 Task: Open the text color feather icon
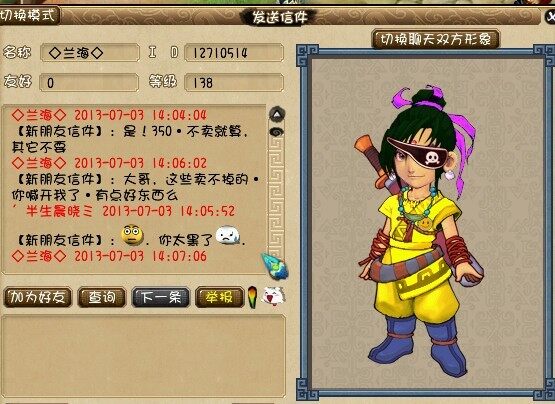pos(252,297)
